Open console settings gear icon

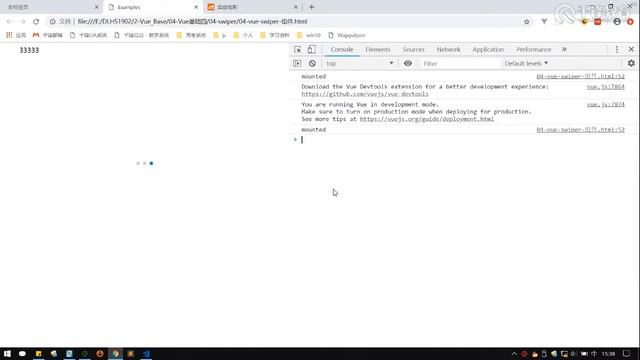click(631, 63)
